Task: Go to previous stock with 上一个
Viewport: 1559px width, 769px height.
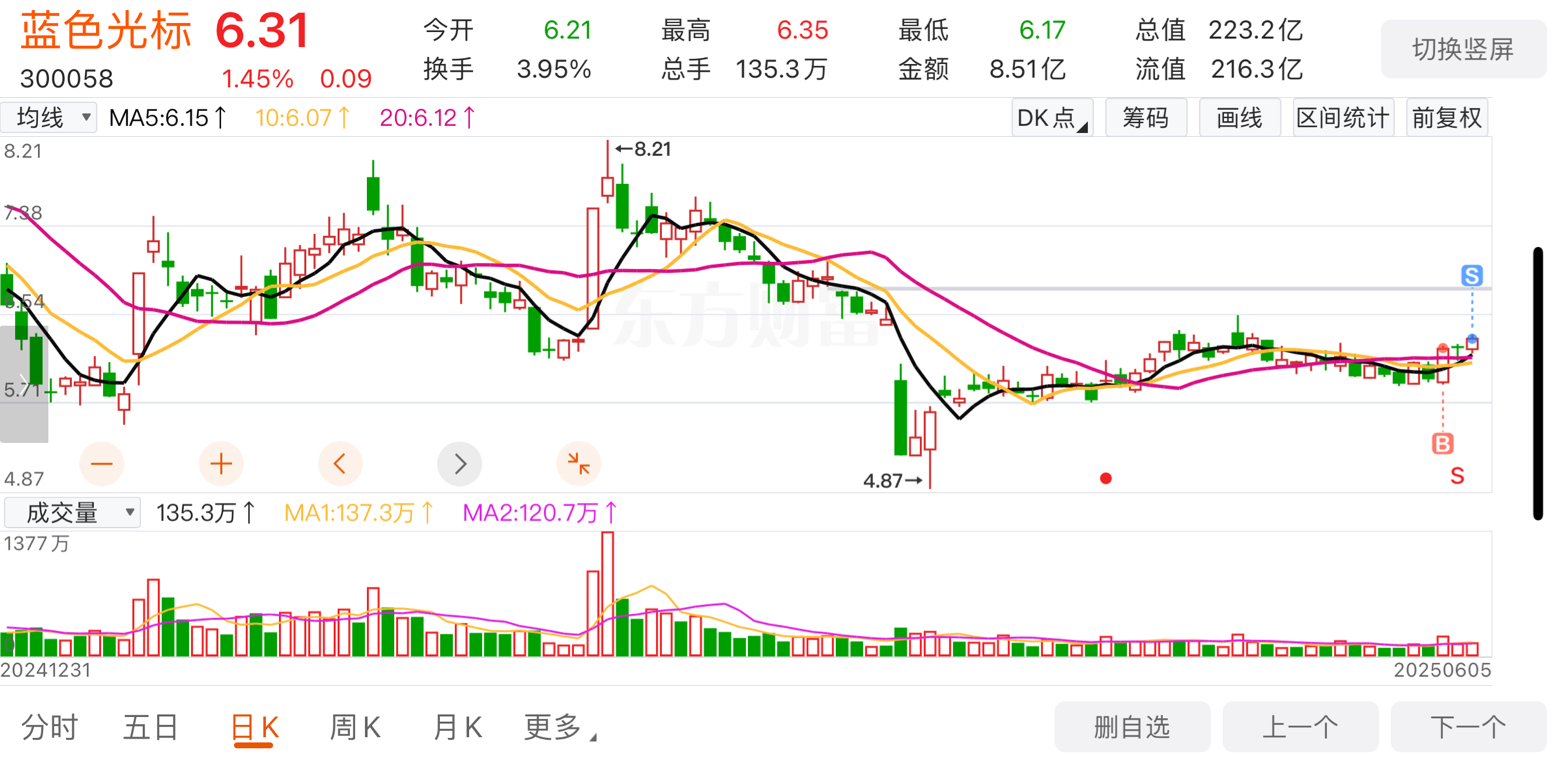Action: tap(1300, 727)
